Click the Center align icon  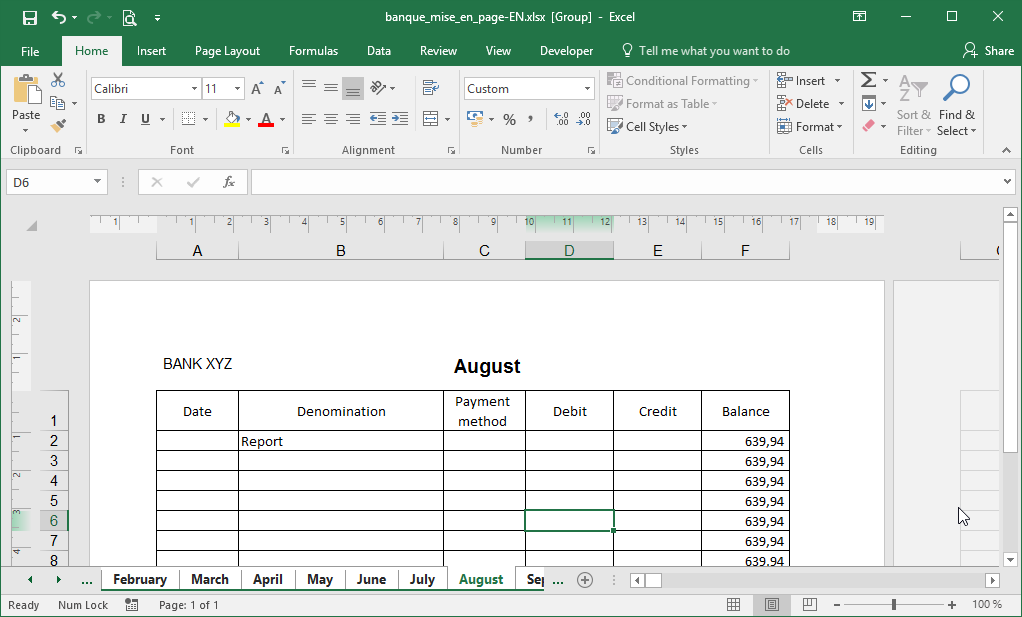pyautogui.click(x=331, y=119)
